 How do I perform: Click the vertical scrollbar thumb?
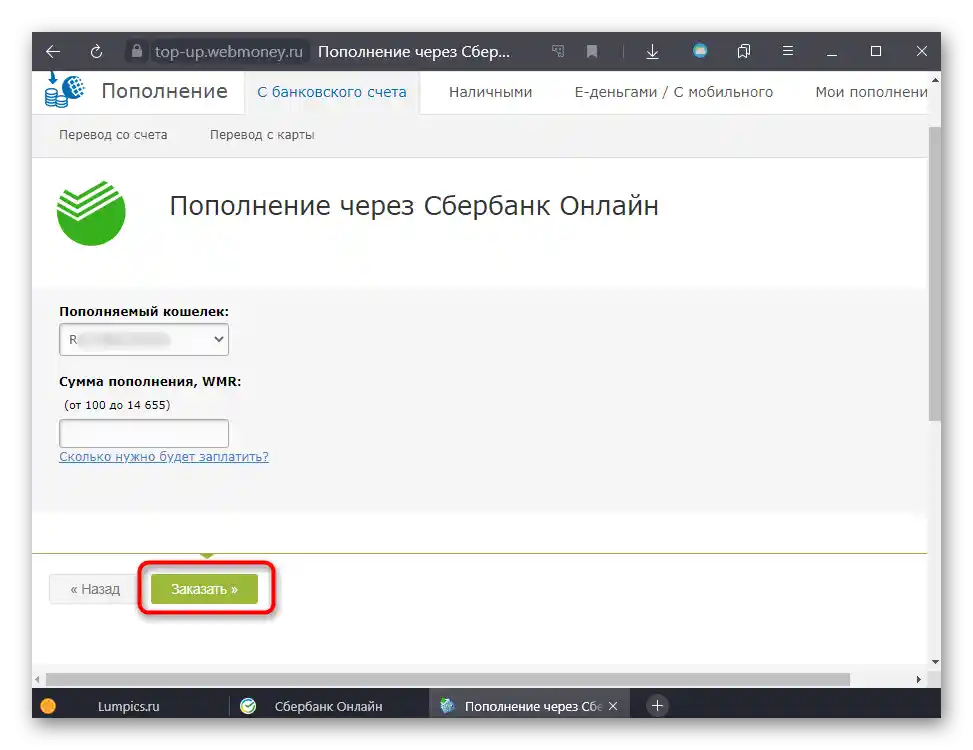point(935,274)
